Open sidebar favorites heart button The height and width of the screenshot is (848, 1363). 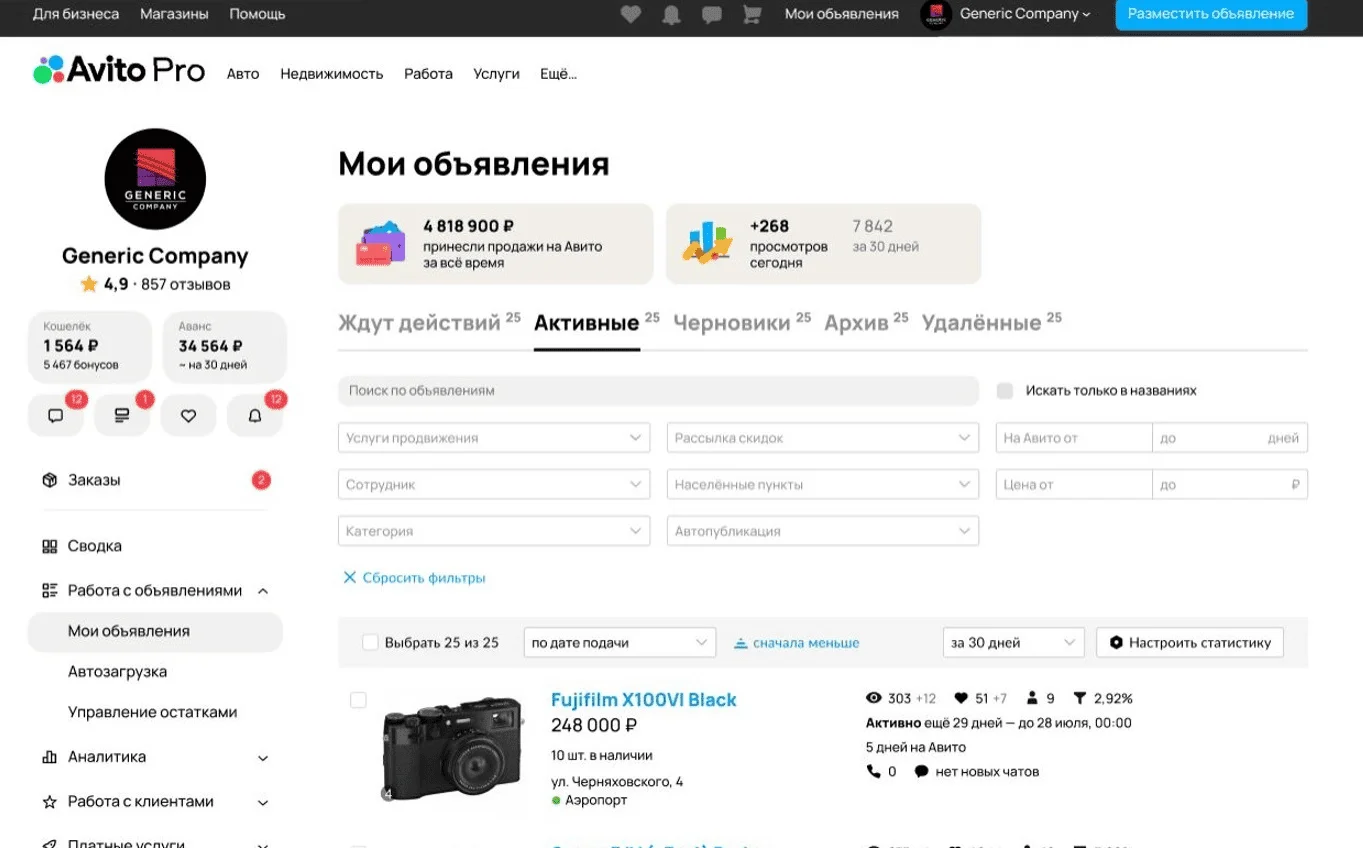pyautogui.click(x=188, y=416)
